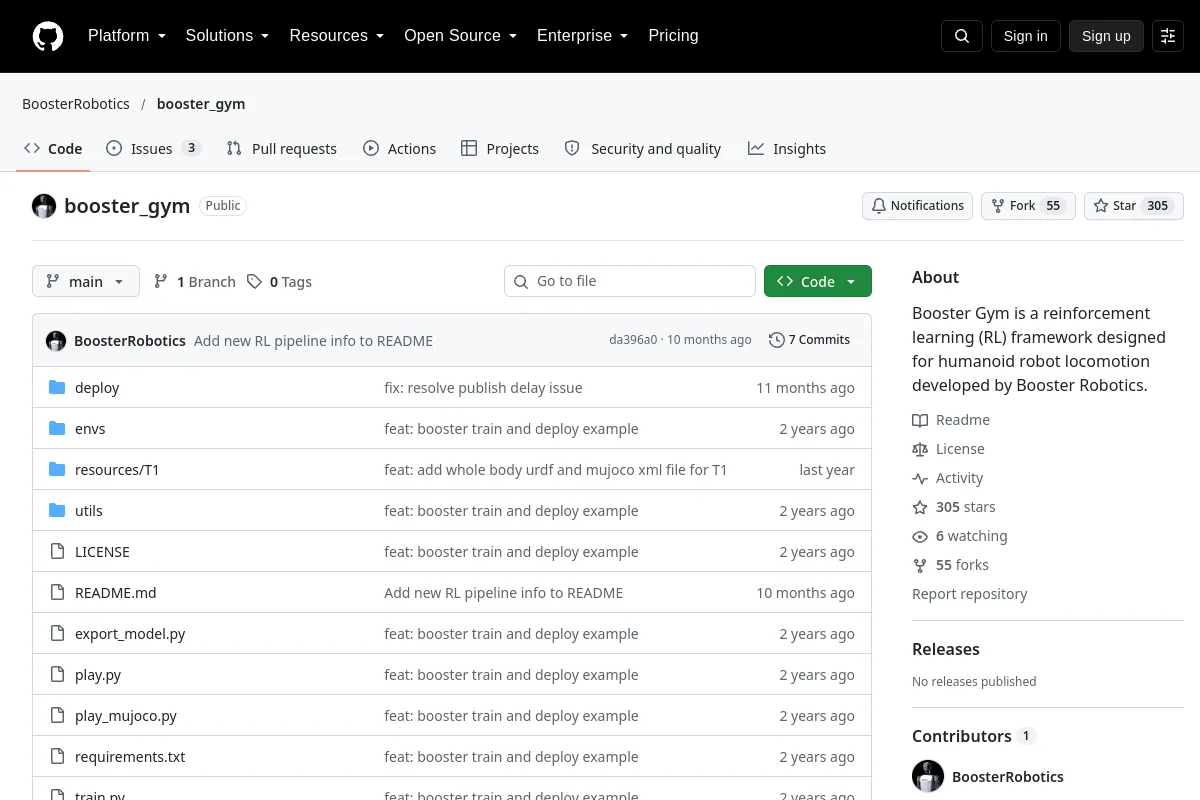Switch to the Insights tab
The image size is (1200, 800).
787,149
